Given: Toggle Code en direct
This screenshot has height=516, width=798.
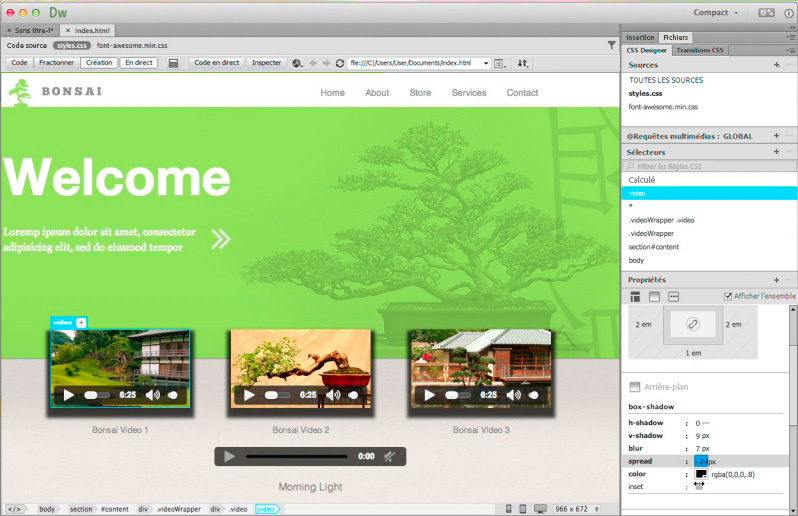Looking at the screenshot, I should [216, 63].
